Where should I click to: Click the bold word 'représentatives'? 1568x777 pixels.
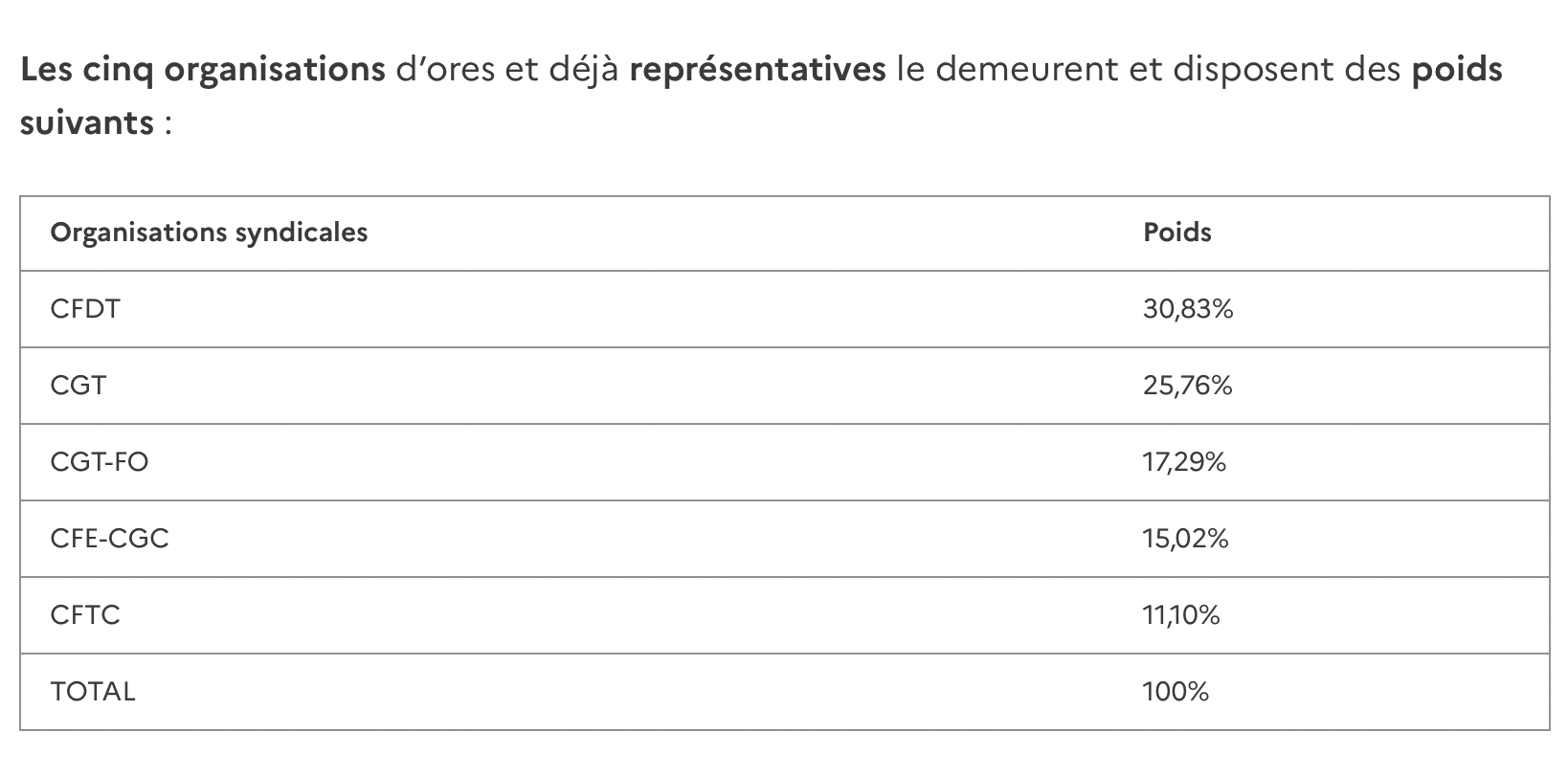tap(758, 71)
